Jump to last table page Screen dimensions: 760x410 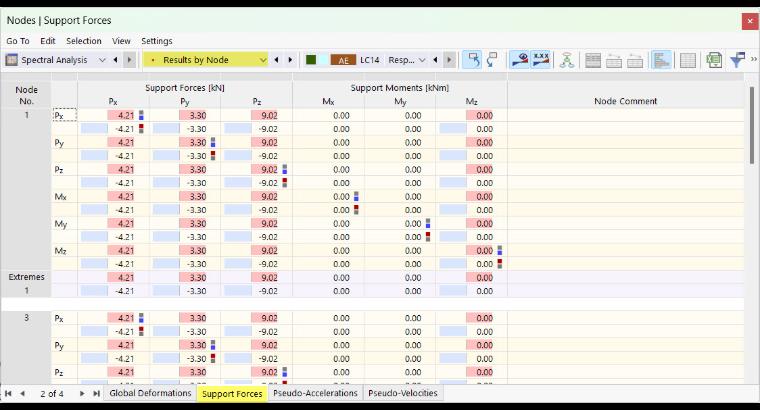(96, 394)
